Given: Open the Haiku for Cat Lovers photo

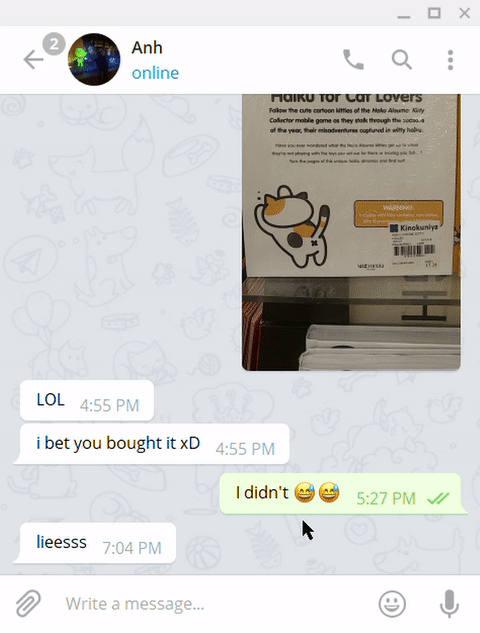Looking at the screenshot, I should point(351,232).
